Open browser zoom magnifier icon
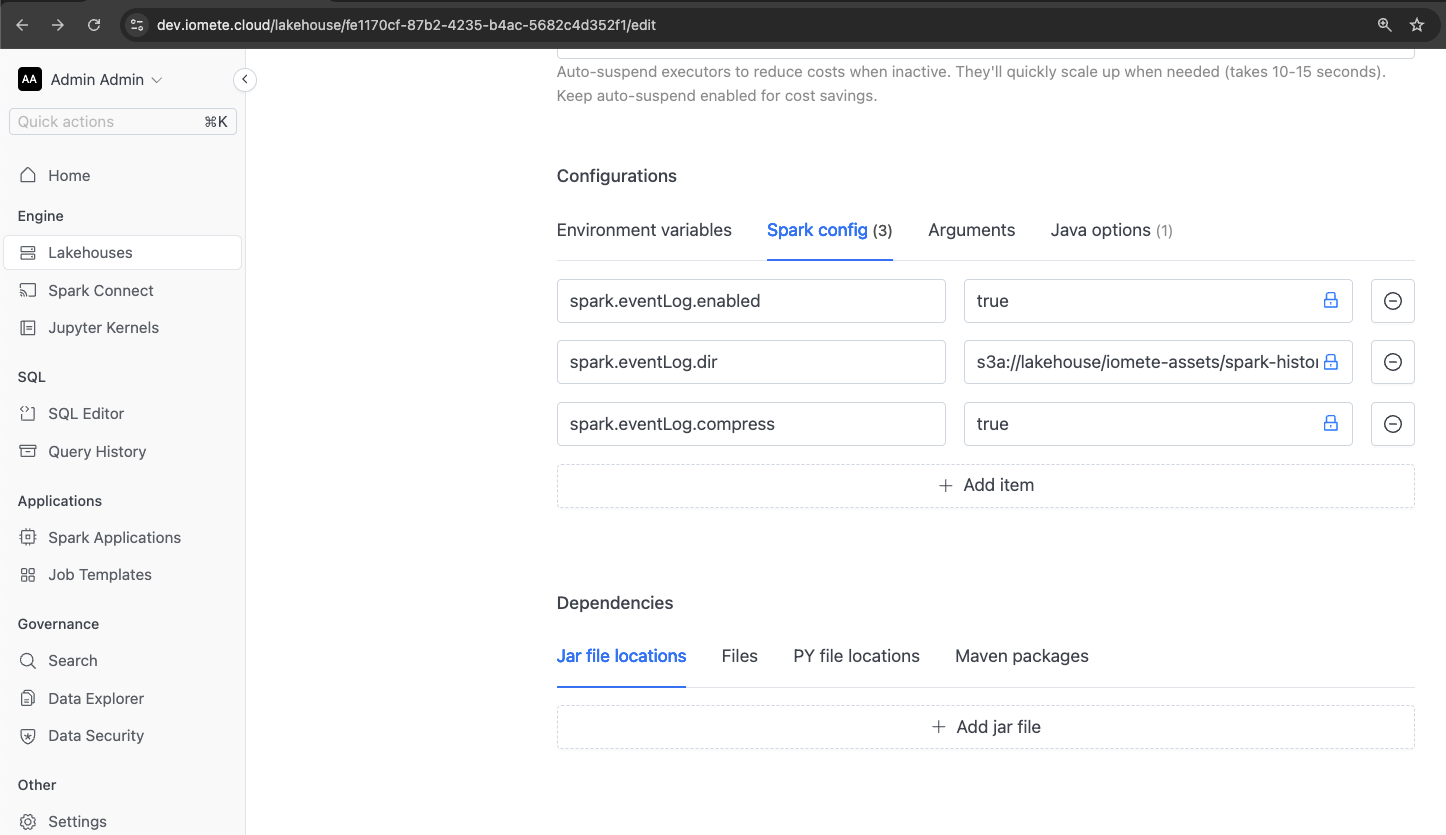The height and width of the screenshot is (835, 1446). tap(1385, 25)
